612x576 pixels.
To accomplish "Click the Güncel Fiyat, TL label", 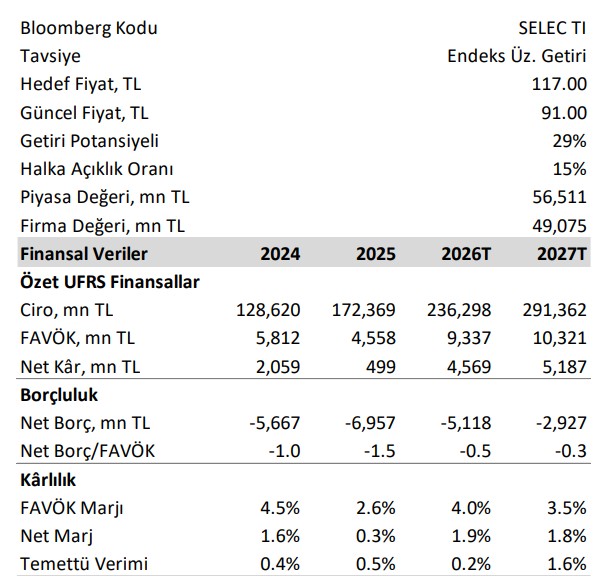I will (x=84, y=113).
